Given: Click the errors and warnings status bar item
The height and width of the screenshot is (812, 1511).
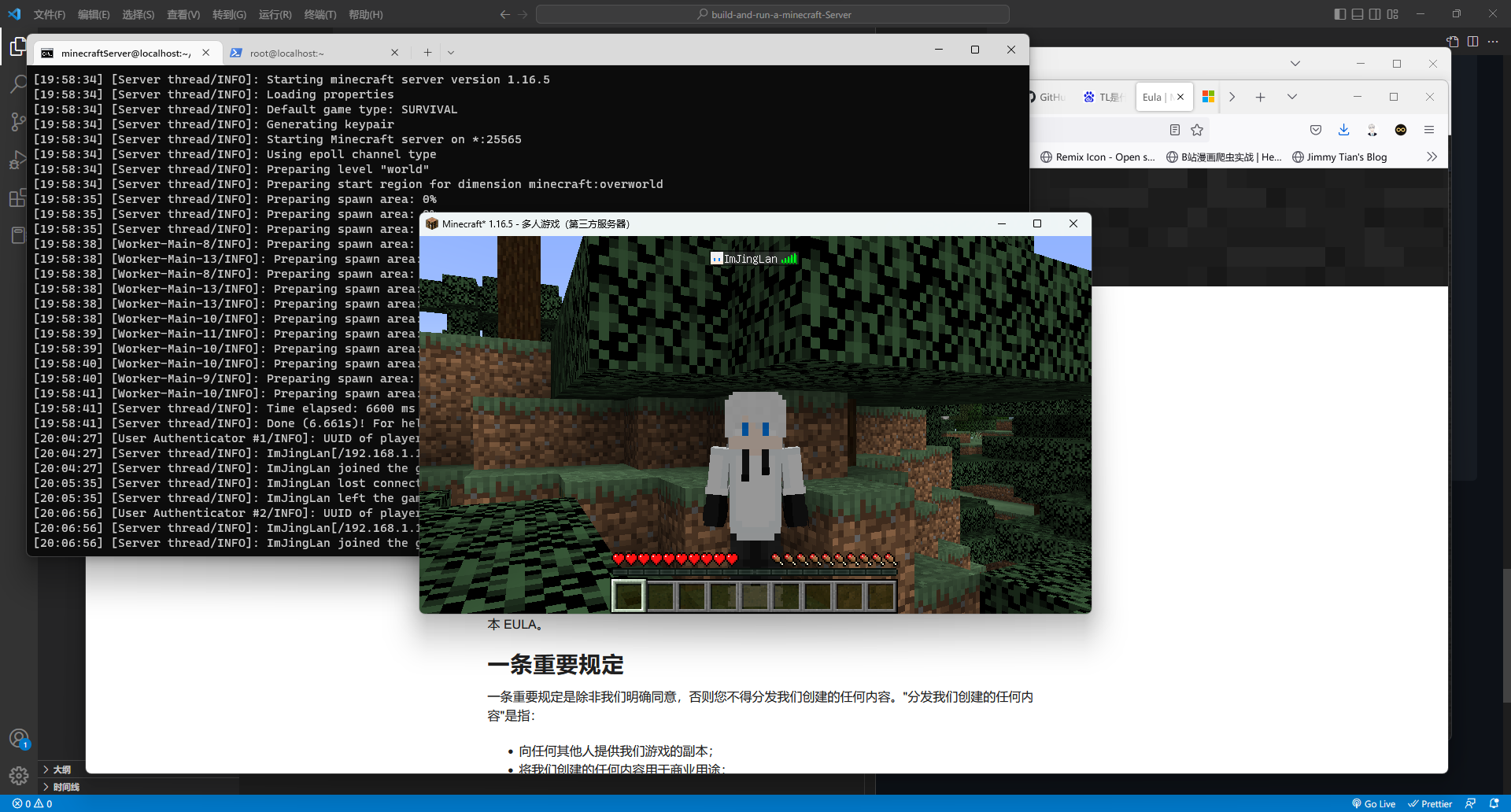Looking at the screenshot, I should coord(32,803).
